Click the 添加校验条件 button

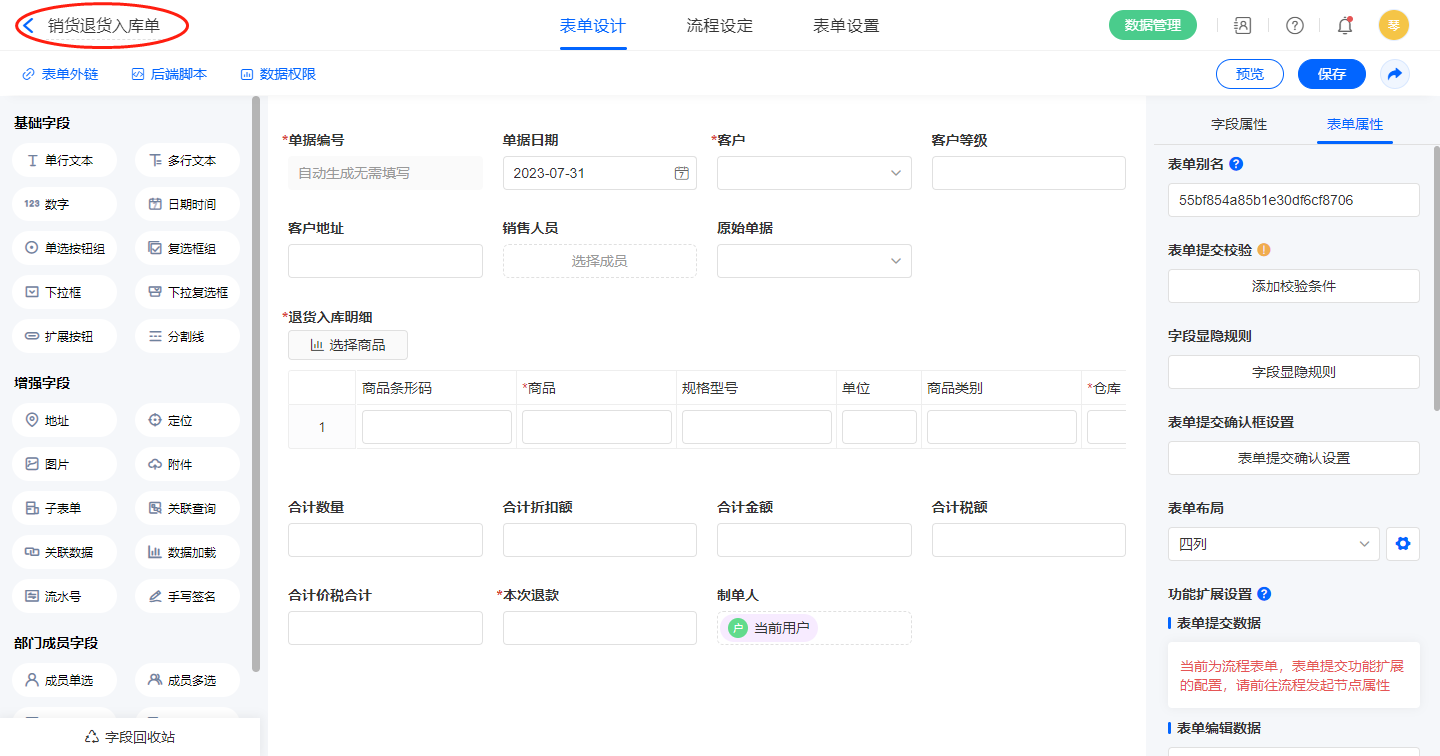pyautogui.click(x=1293, y=286)
